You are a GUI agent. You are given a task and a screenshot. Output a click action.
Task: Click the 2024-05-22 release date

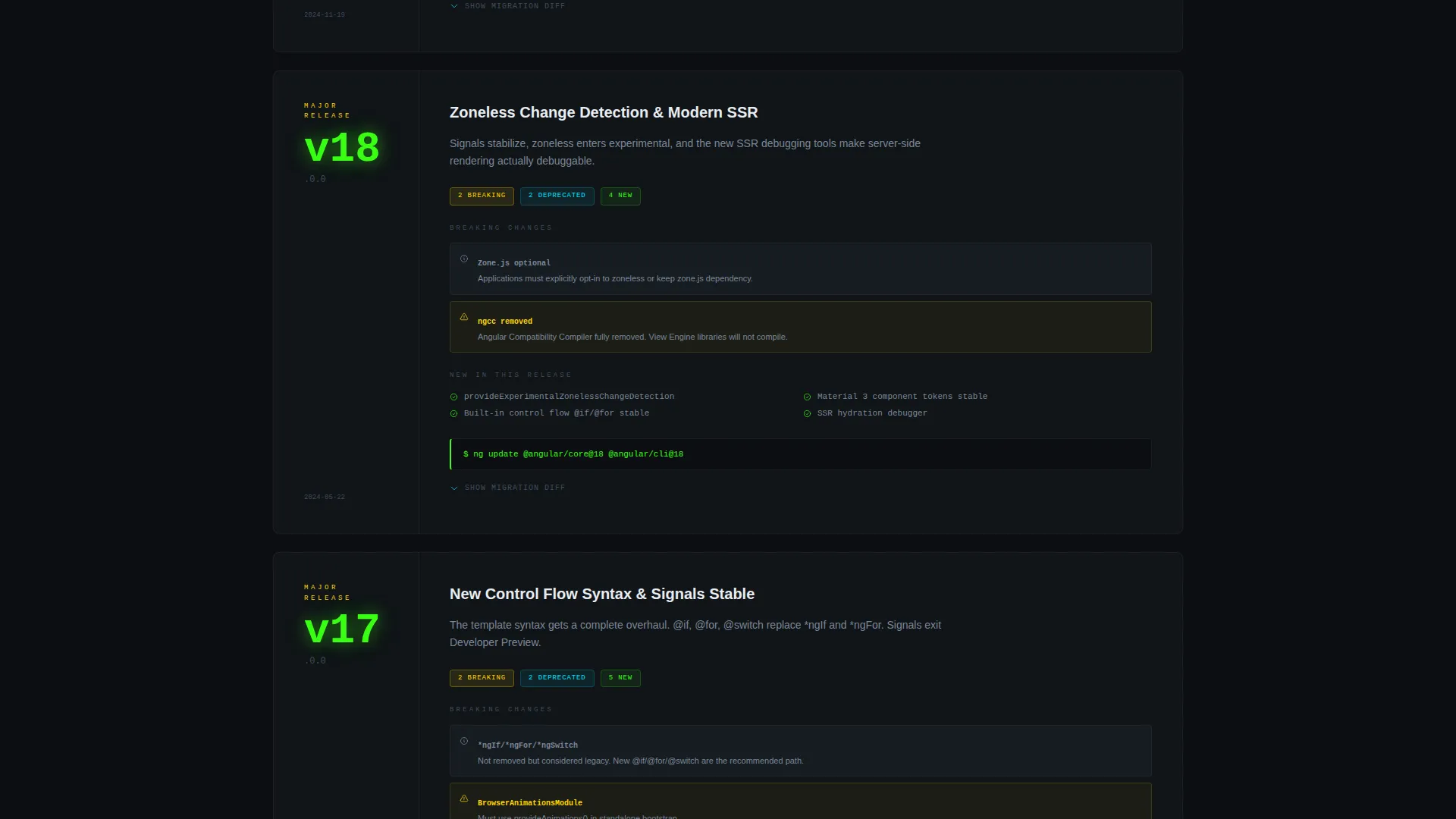coord(325,497)
